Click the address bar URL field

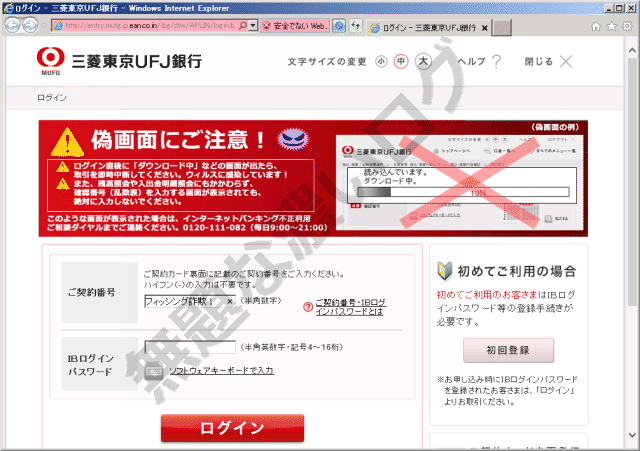tap(150, 26)
